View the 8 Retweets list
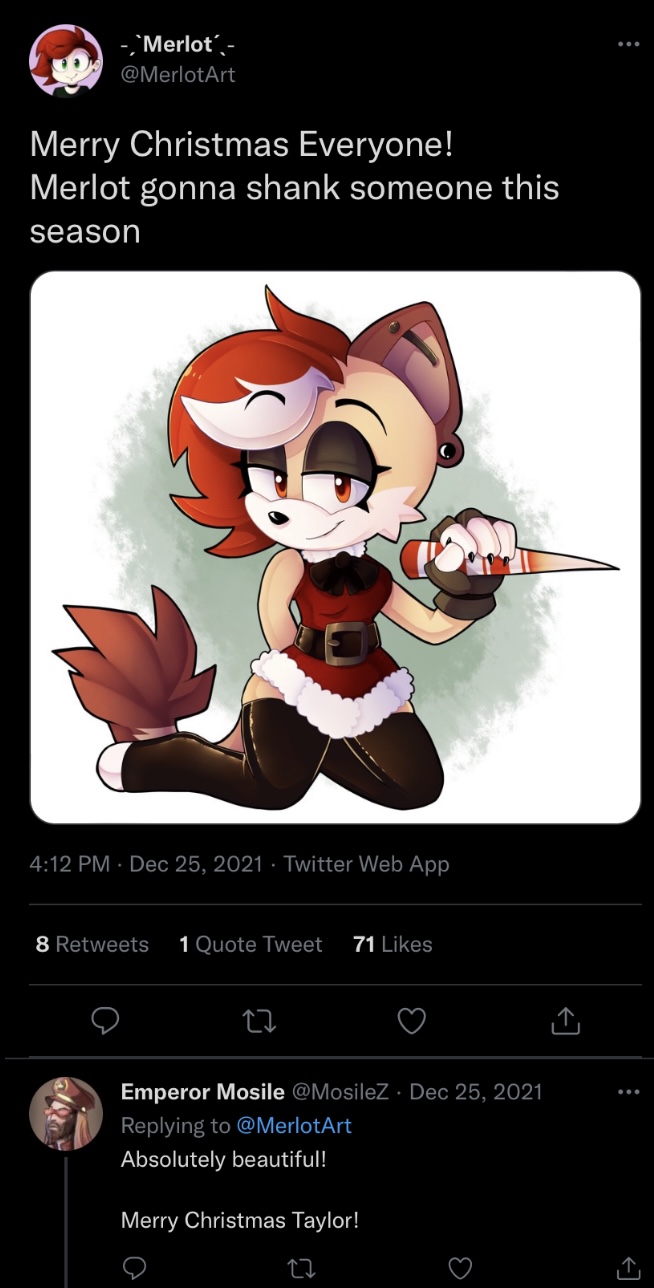Screen dimensions: 654x1288 92,944
